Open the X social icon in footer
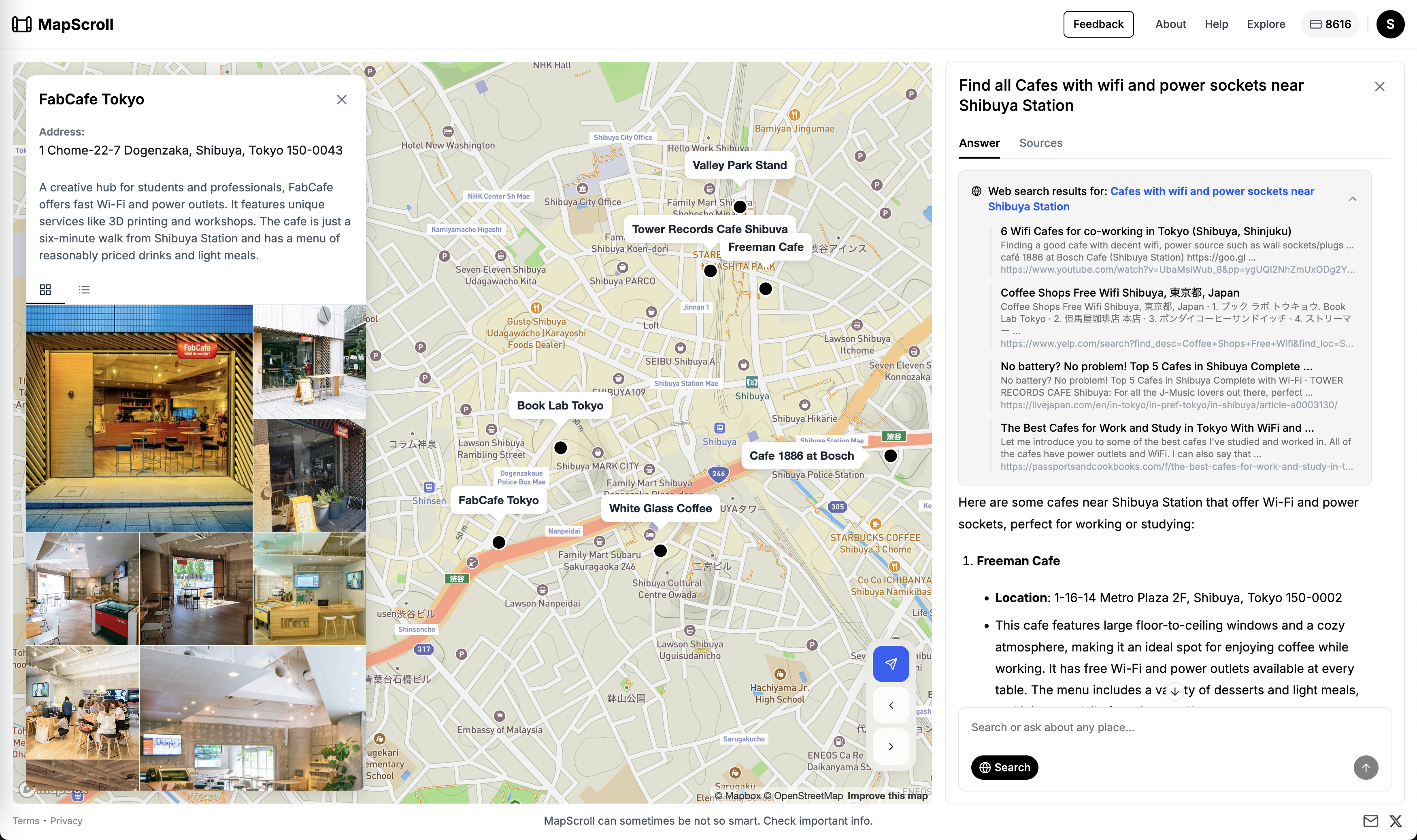Viewport: 1417px width, 840px height. click(1396, 821)
